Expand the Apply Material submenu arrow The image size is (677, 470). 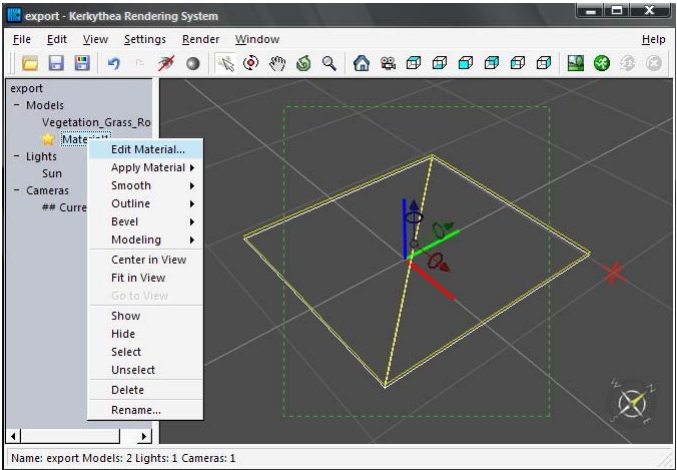click(192, 167)
